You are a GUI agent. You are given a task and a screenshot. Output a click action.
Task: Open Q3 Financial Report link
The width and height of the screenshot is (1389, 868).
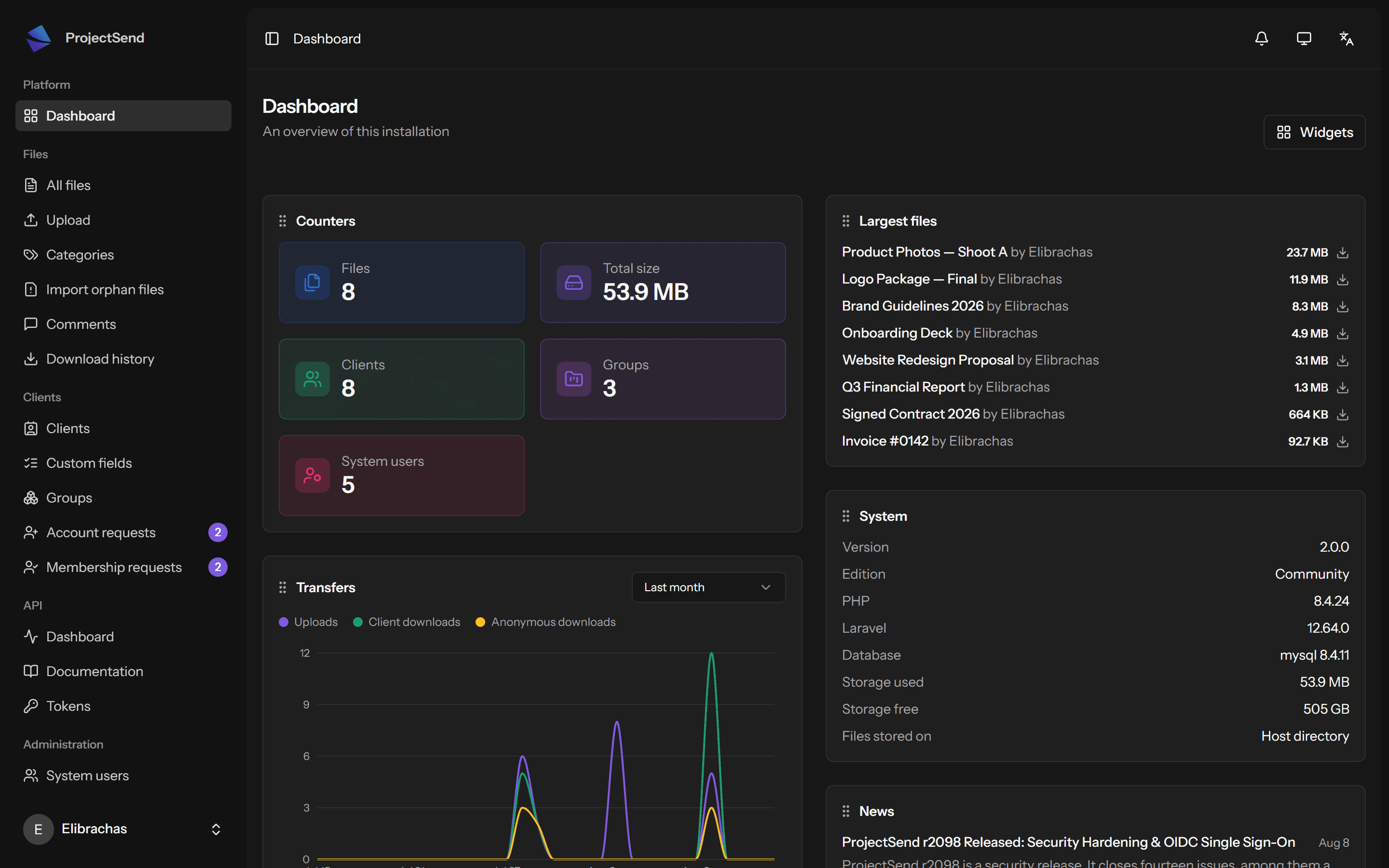click(903, 387)
